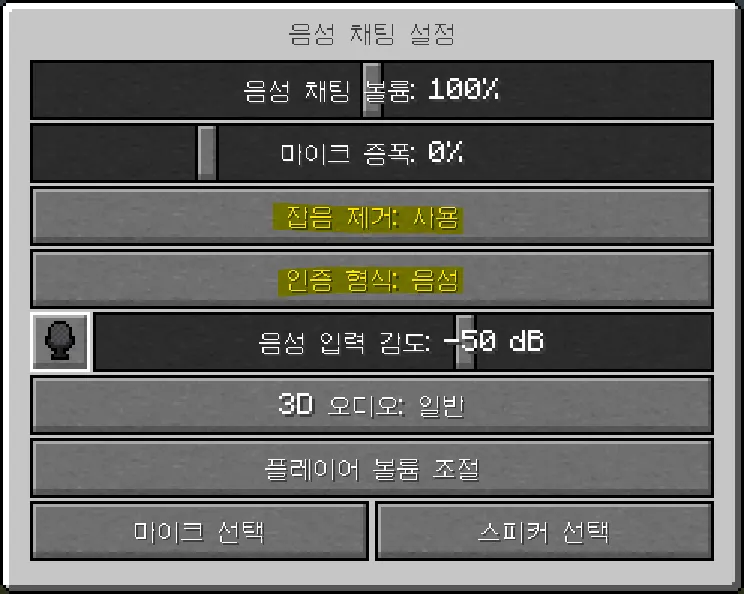
Task: Click the 마이크 증폭 slider handle
Action: click(207, 153)
